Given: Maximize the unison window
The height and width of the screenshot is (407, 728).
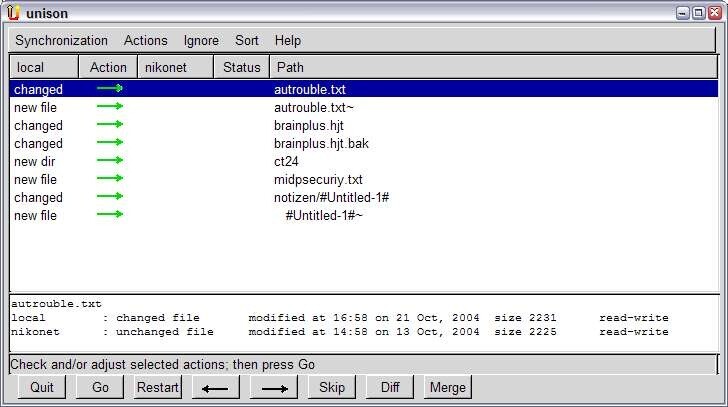Looking at the screenshot, I should pos(698,13).
